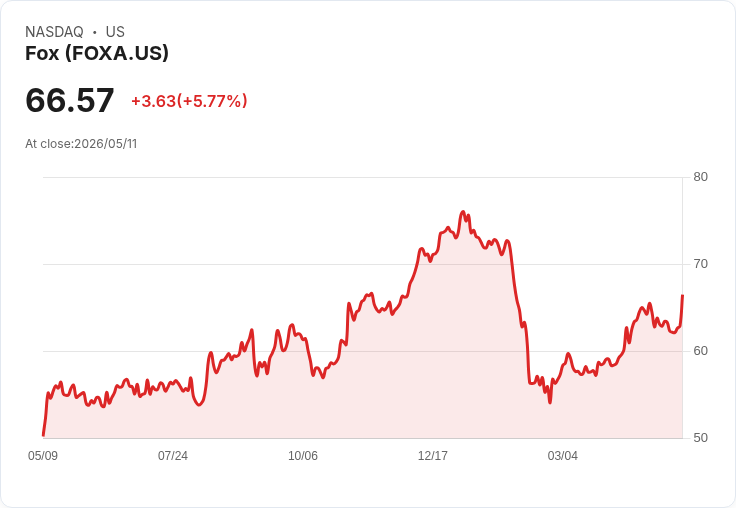Click the rightmost endpoint of the price line

[x=682, y=295]
